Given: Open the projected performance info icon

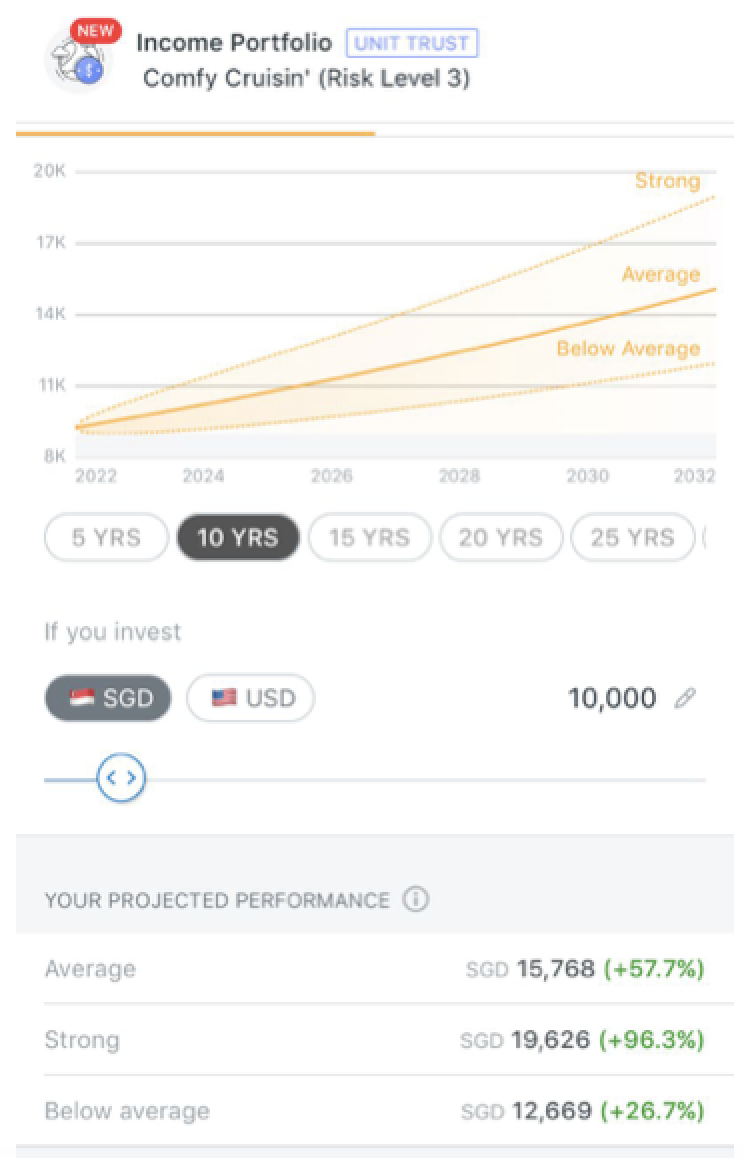Looking at the screenshot, I should [x=416, y=900].
